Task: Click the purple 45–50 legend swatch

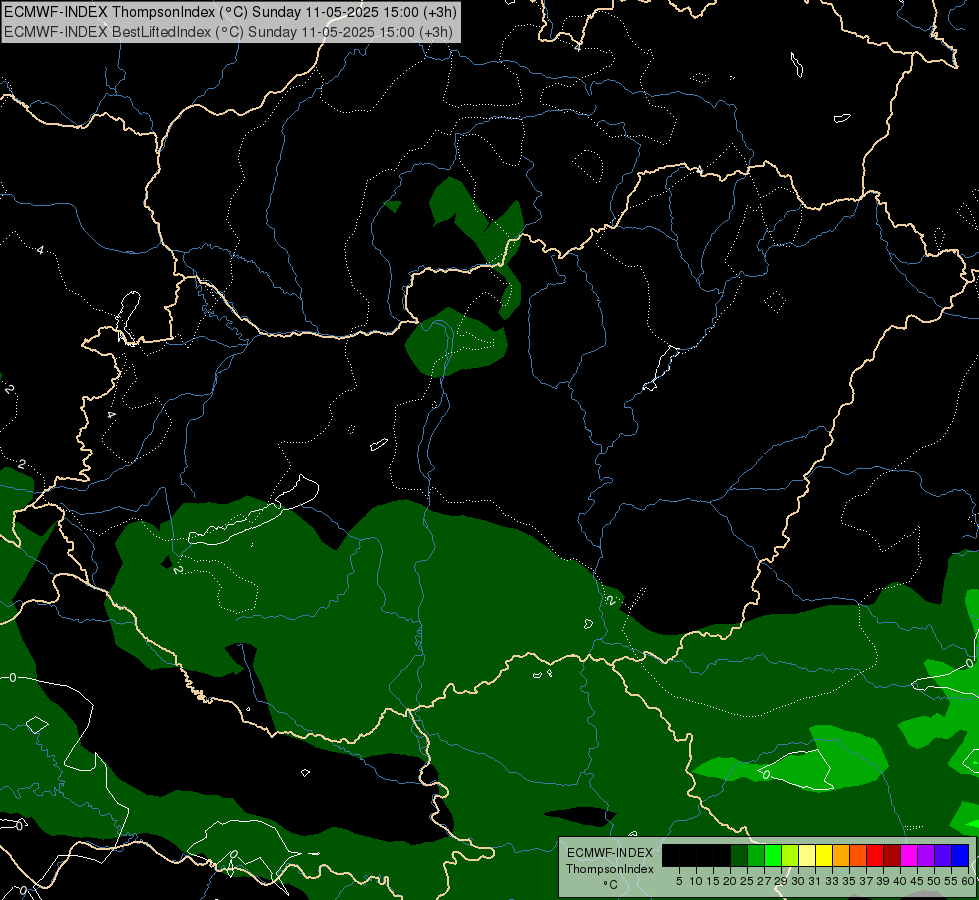Action: [x=926, y=855]
